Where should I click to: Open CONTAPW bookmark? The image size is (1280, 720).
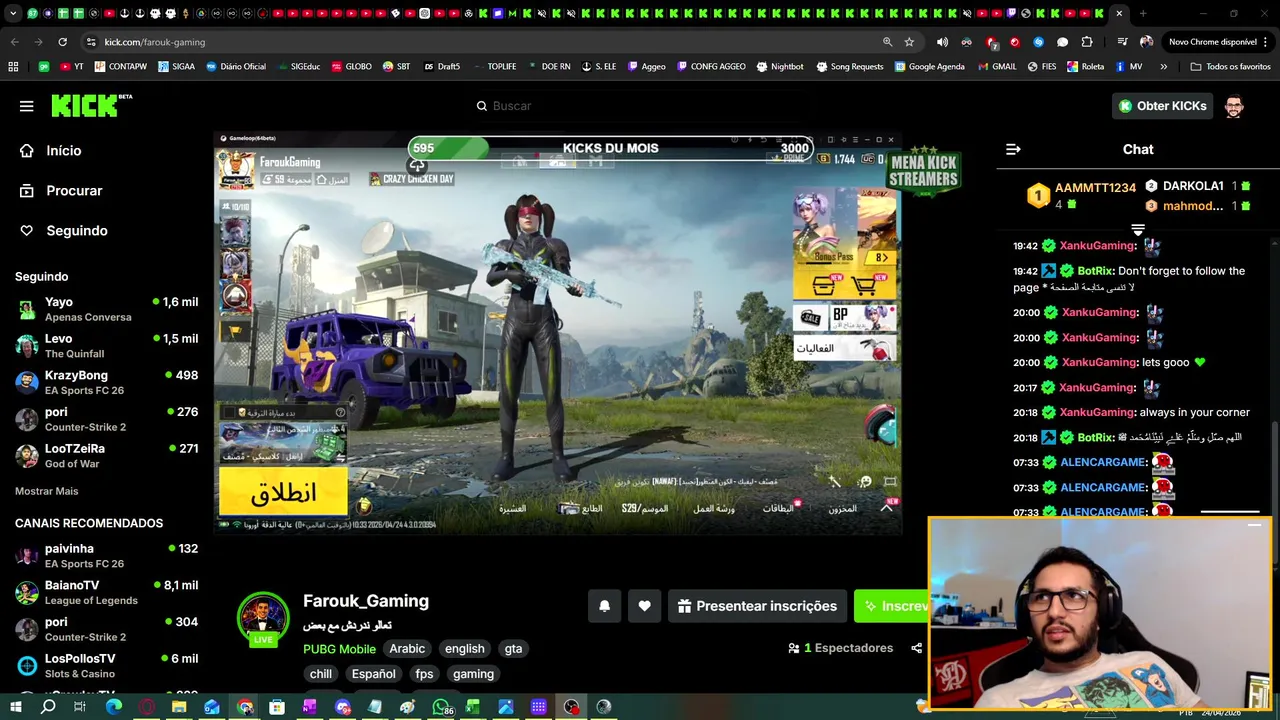pos(121,67)
